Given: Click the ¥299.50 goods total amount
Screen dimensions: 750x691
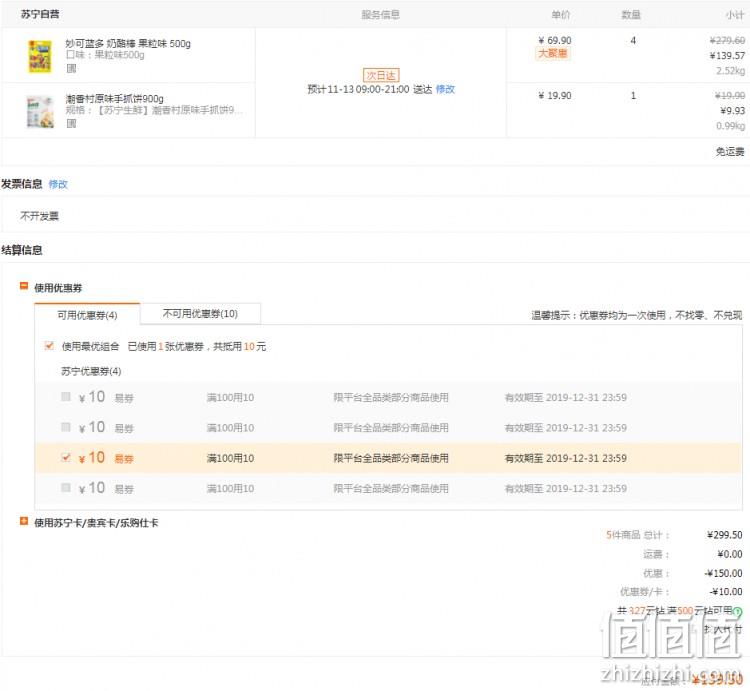Looking at the screenshot, I should [725, 535].
